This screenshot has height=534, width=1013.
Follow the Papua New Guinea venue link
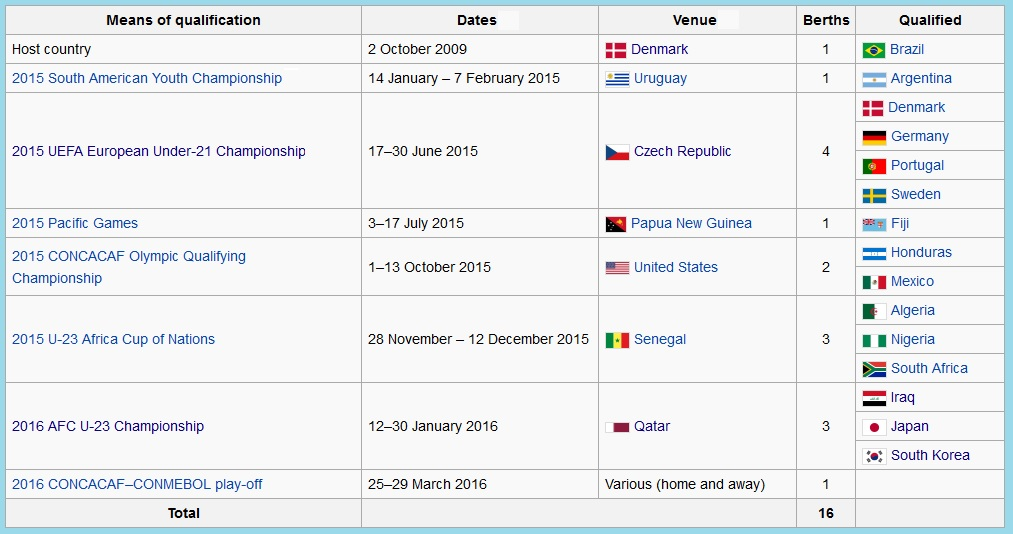[691, 223]
